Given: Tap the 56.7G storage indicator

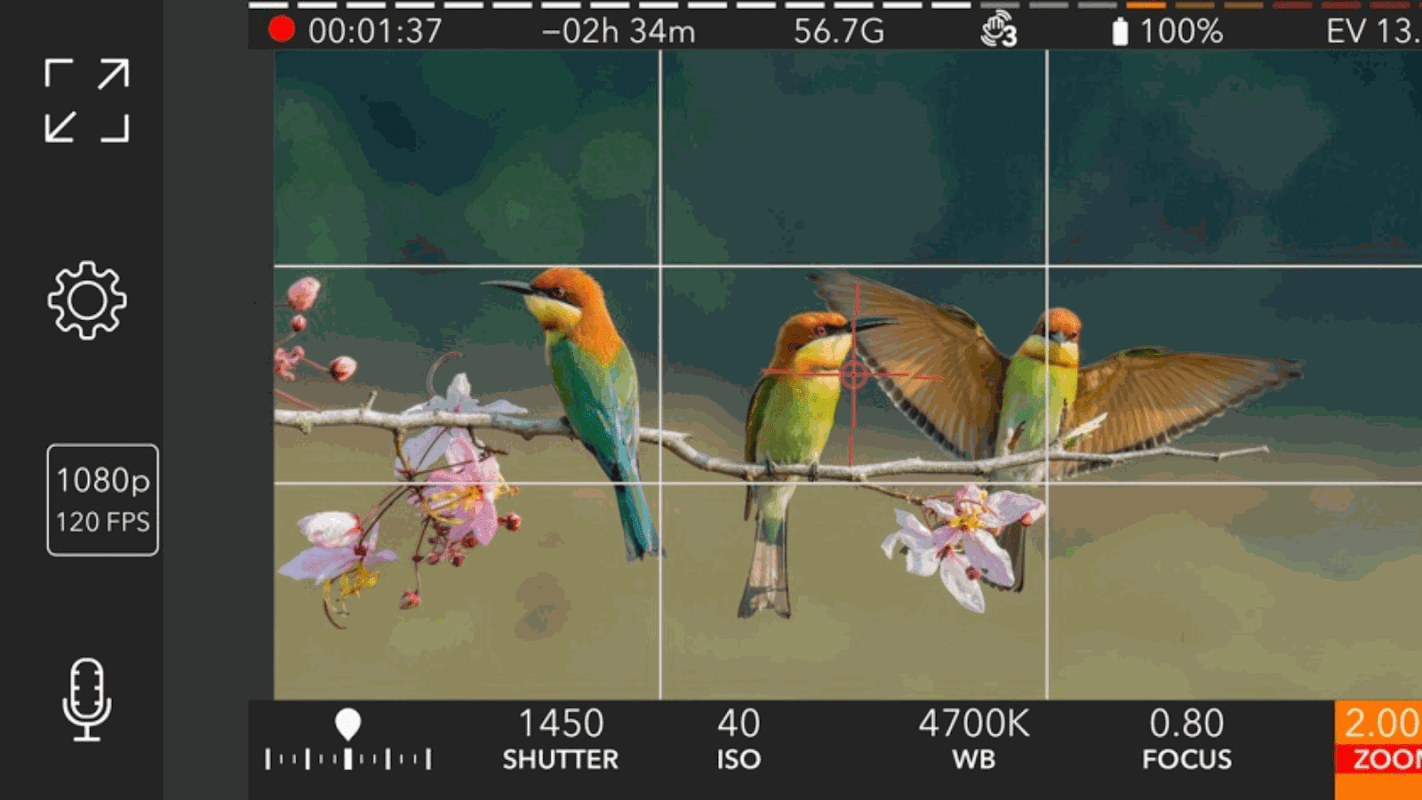Looking at the screenshot, I should (x=838, y=31).
